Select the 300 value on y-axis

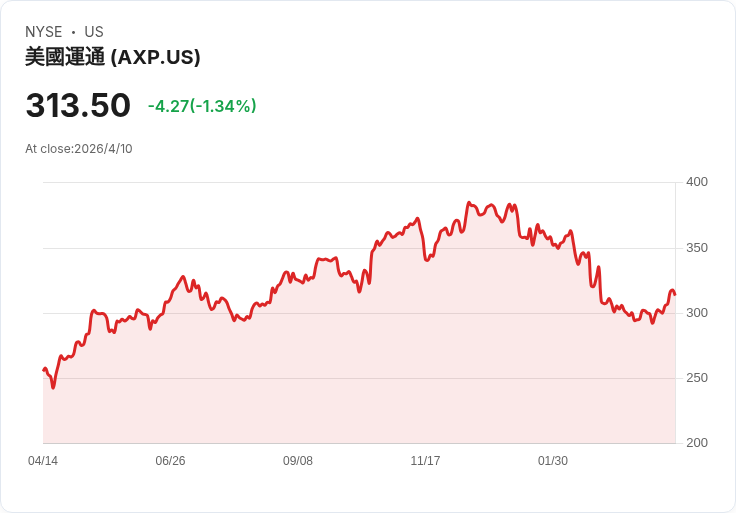[696, 313]
